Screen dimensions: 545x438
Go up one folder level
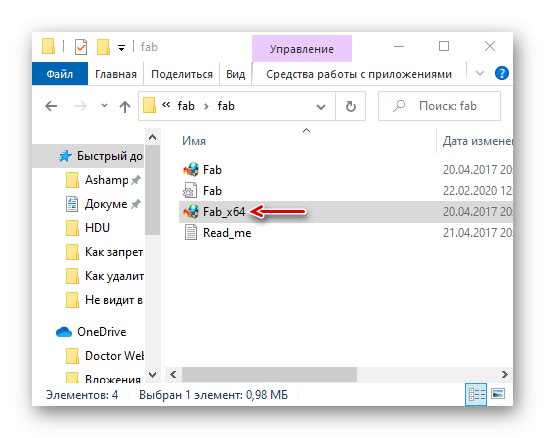(125, 106)
